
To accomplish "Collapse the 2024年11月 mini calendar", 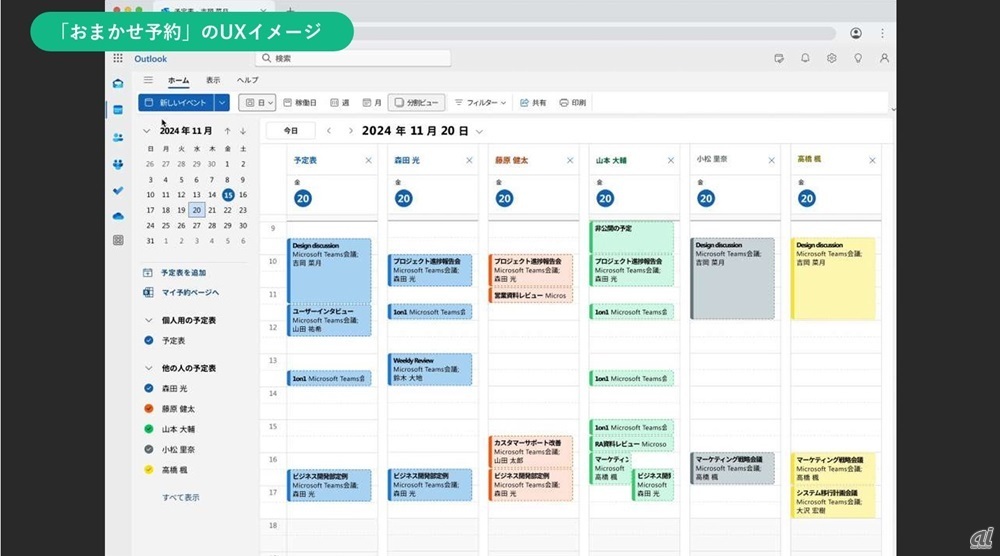I will (x=147, y=131).
